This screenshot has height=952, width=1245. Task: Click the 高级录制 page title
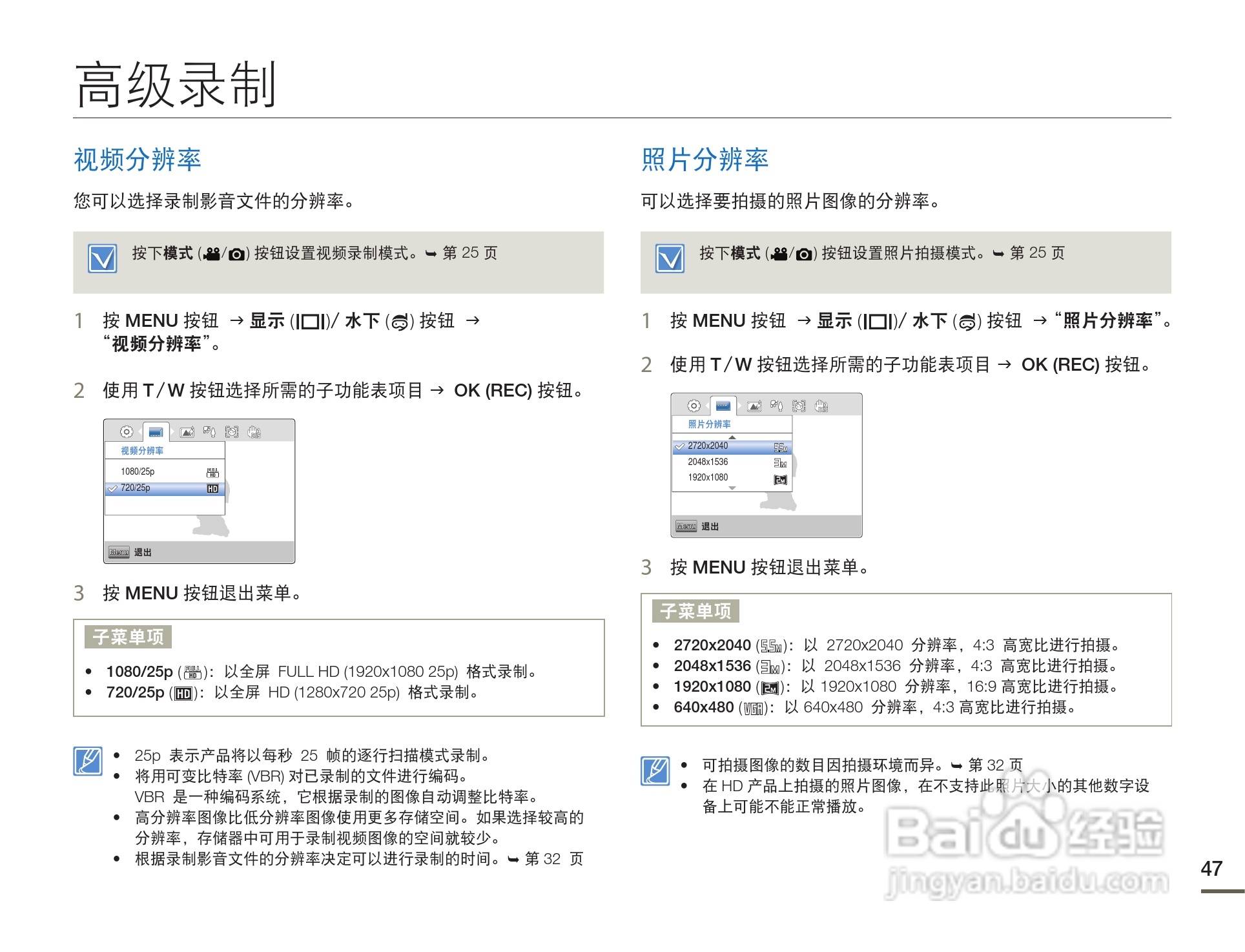coord(176,85)
